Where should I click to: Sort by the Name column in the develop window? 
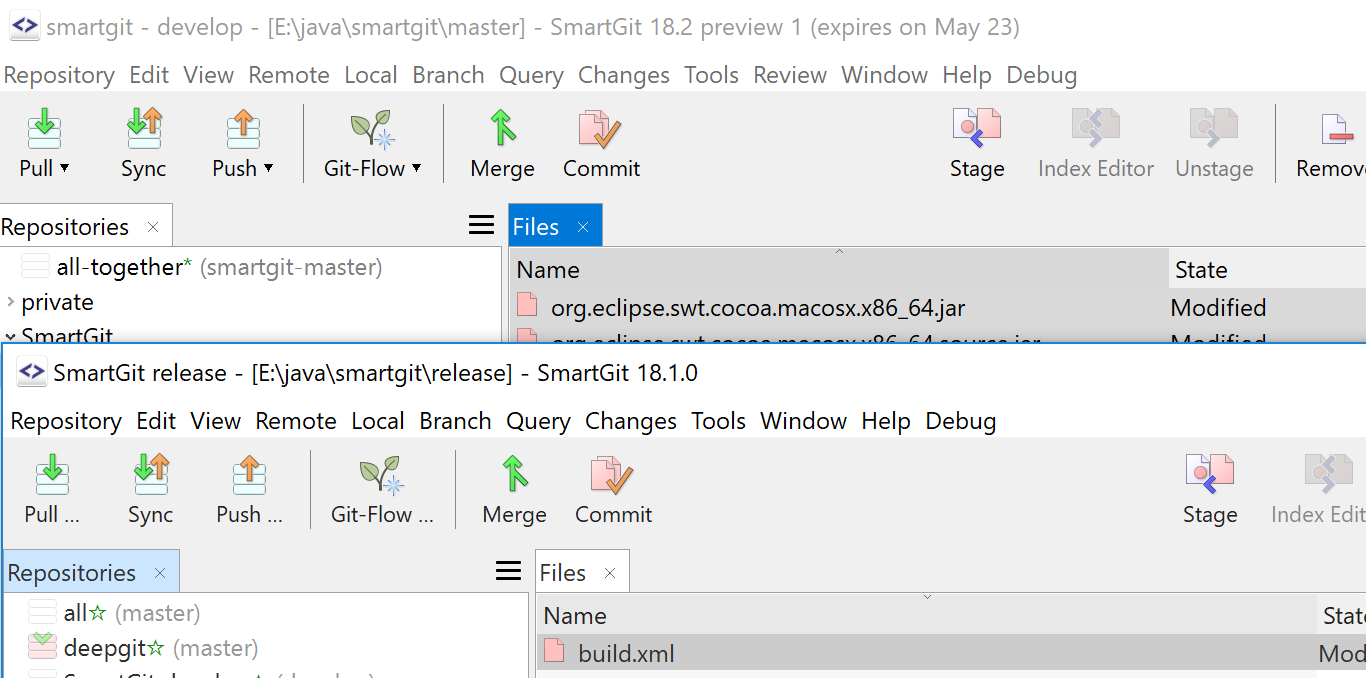(548, 270)
